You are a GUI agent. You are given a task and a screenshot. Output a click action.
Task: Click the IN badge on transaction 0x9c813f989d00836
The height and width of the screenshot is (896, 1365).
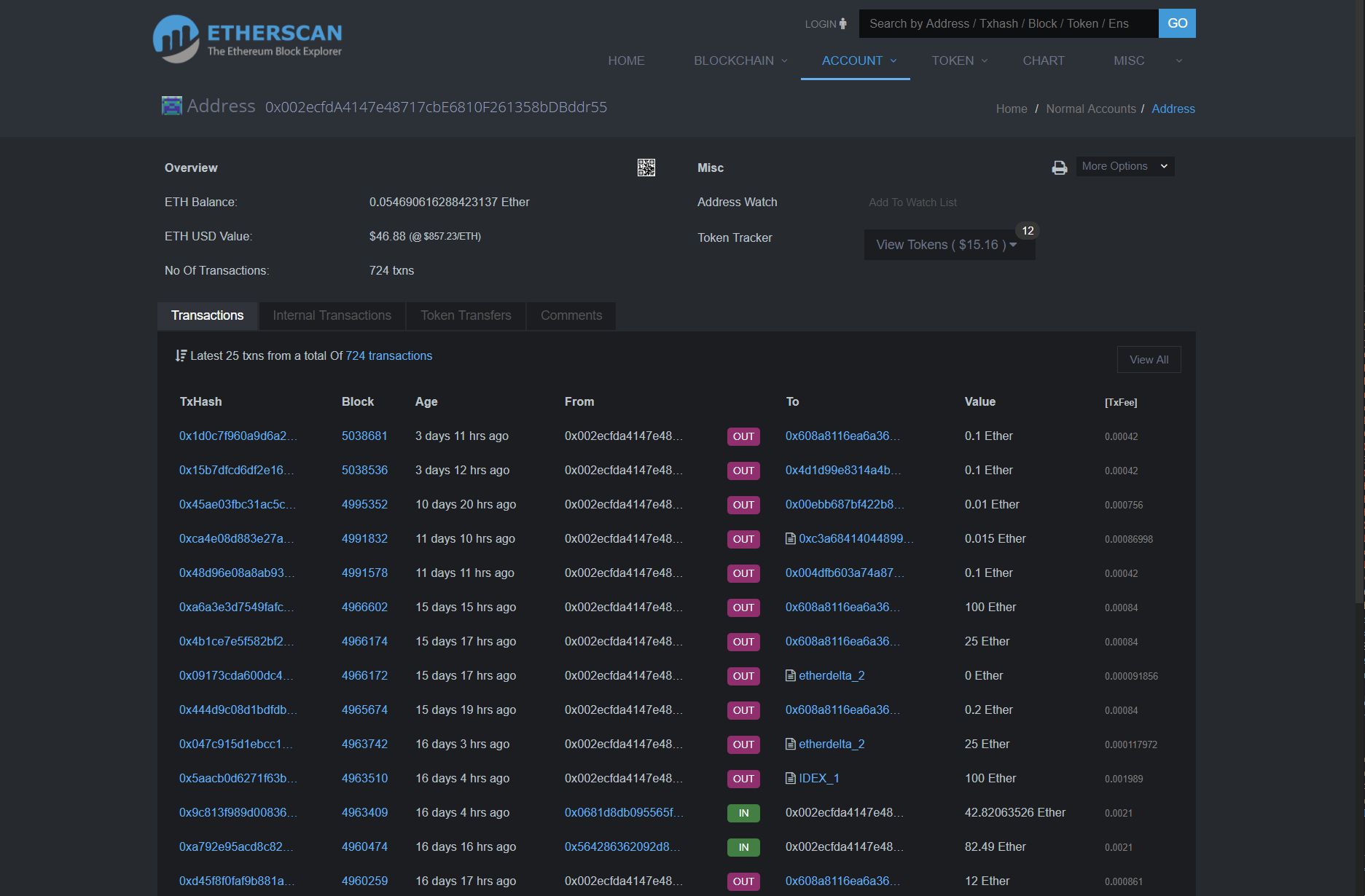tap(743, 812)
